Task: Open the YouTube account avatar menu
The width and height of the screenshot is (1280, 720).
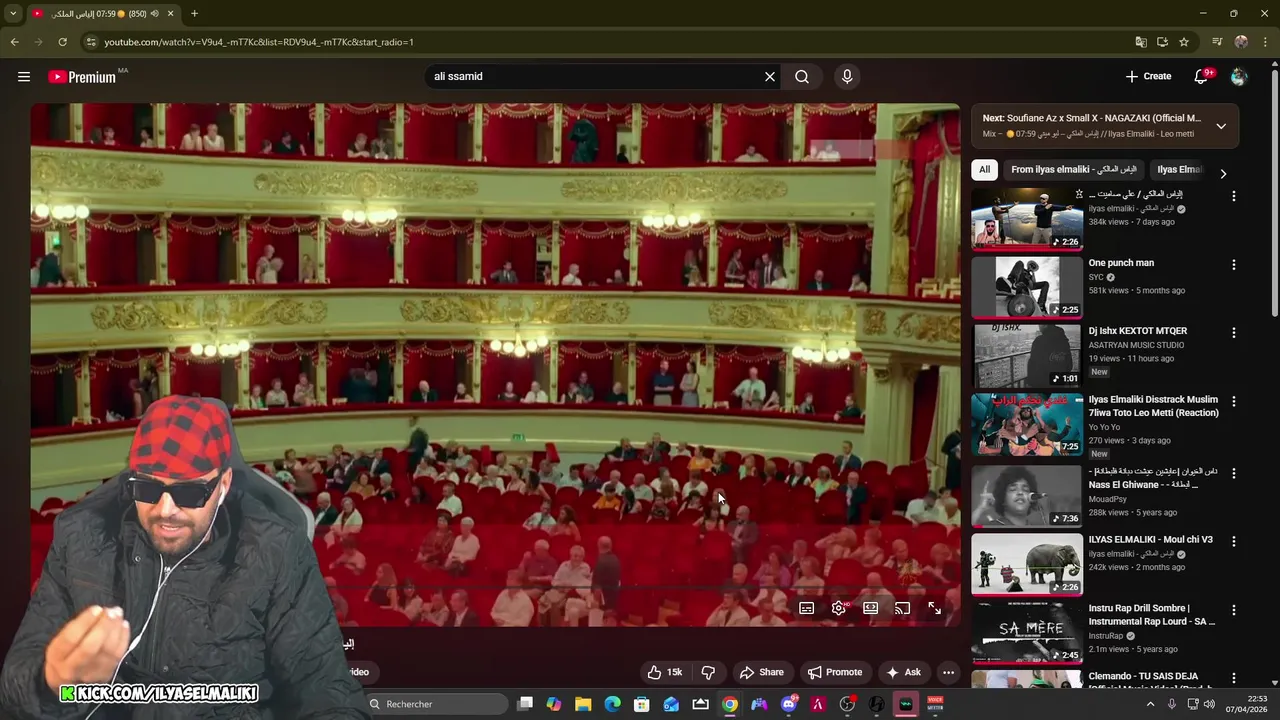Action: (1239, 76)
